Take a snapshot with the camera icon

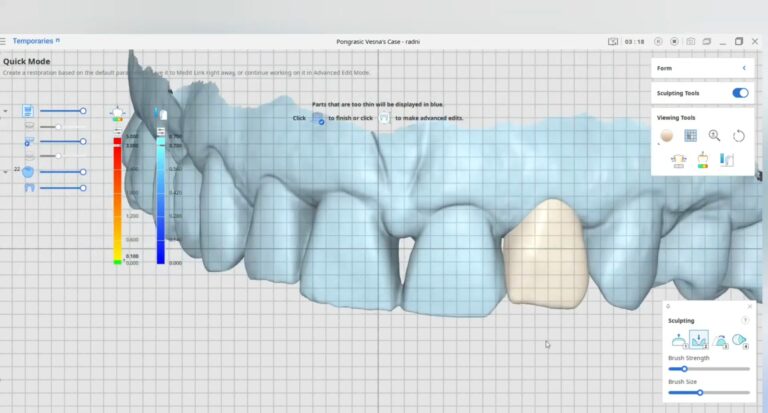(x=691, y=42)
